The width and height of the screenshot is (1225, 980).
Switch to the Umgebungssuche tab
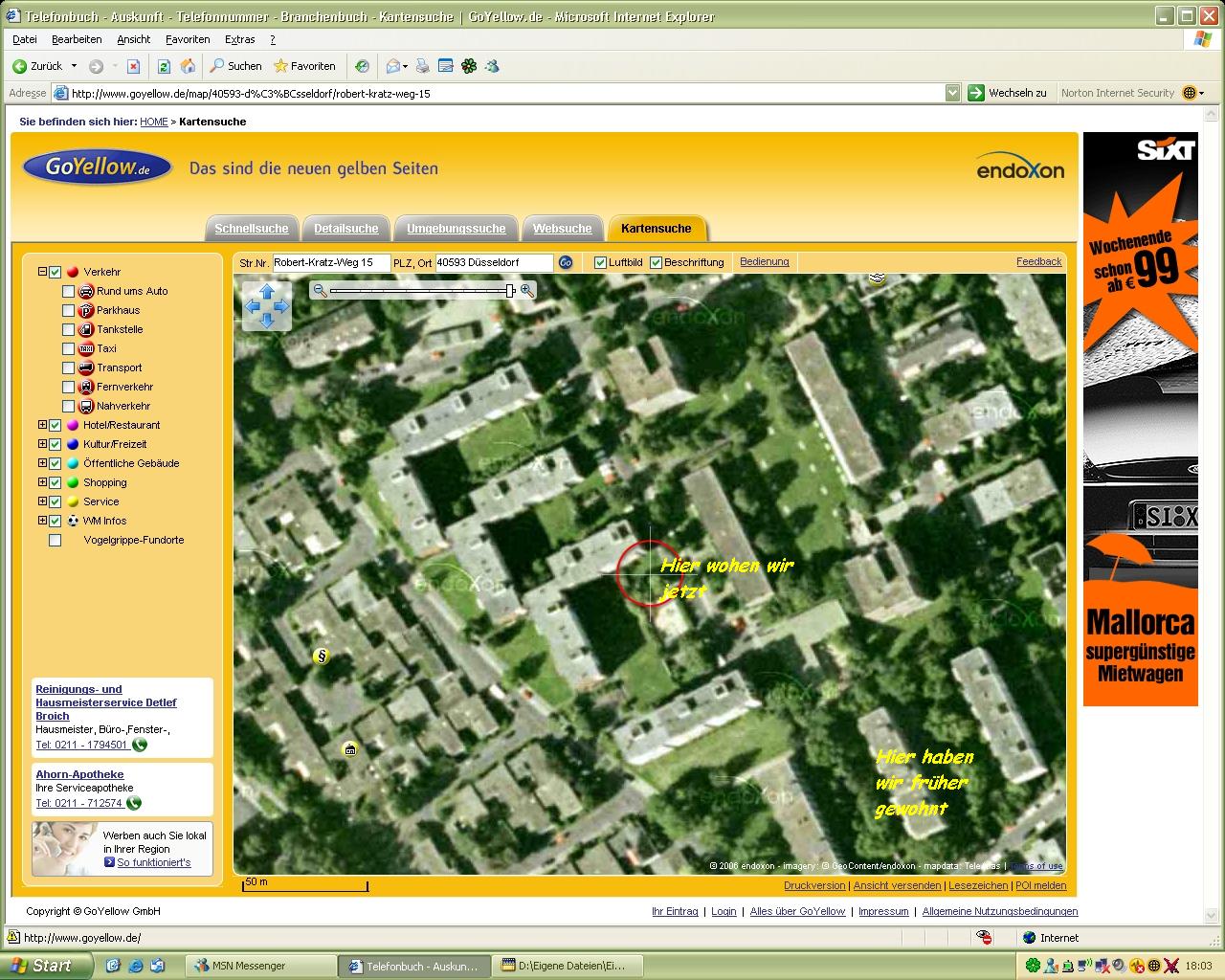456,229
